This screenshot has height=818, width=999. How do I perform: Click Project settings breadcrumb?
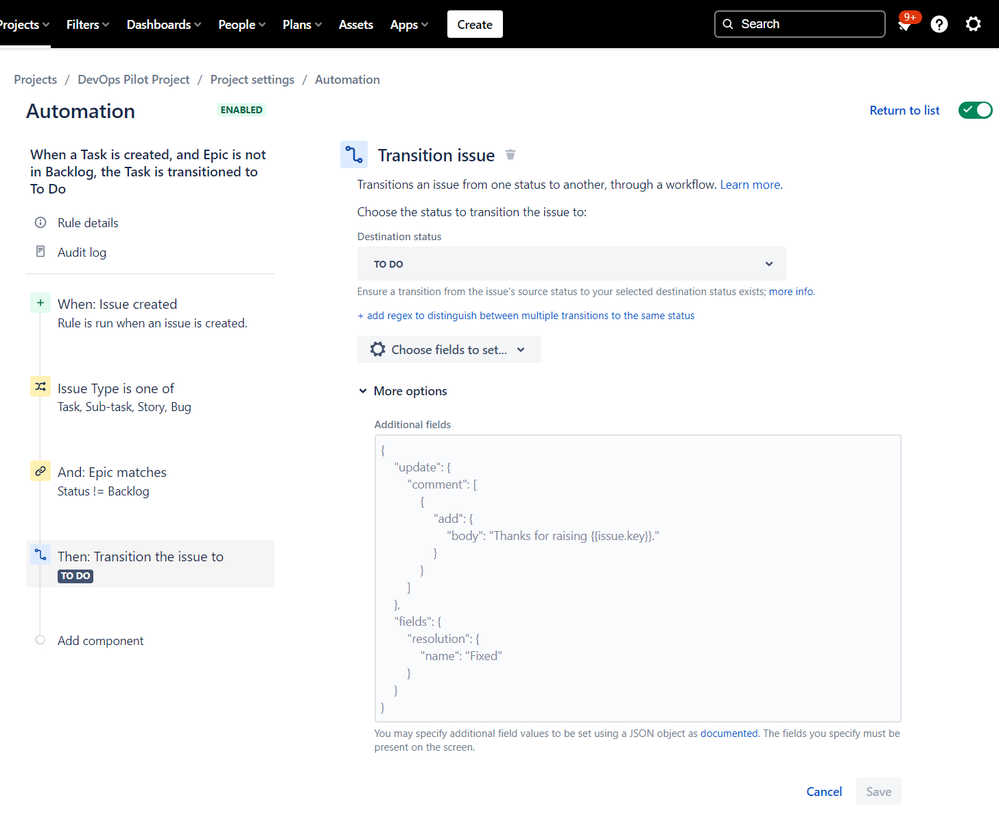[252, 80]
